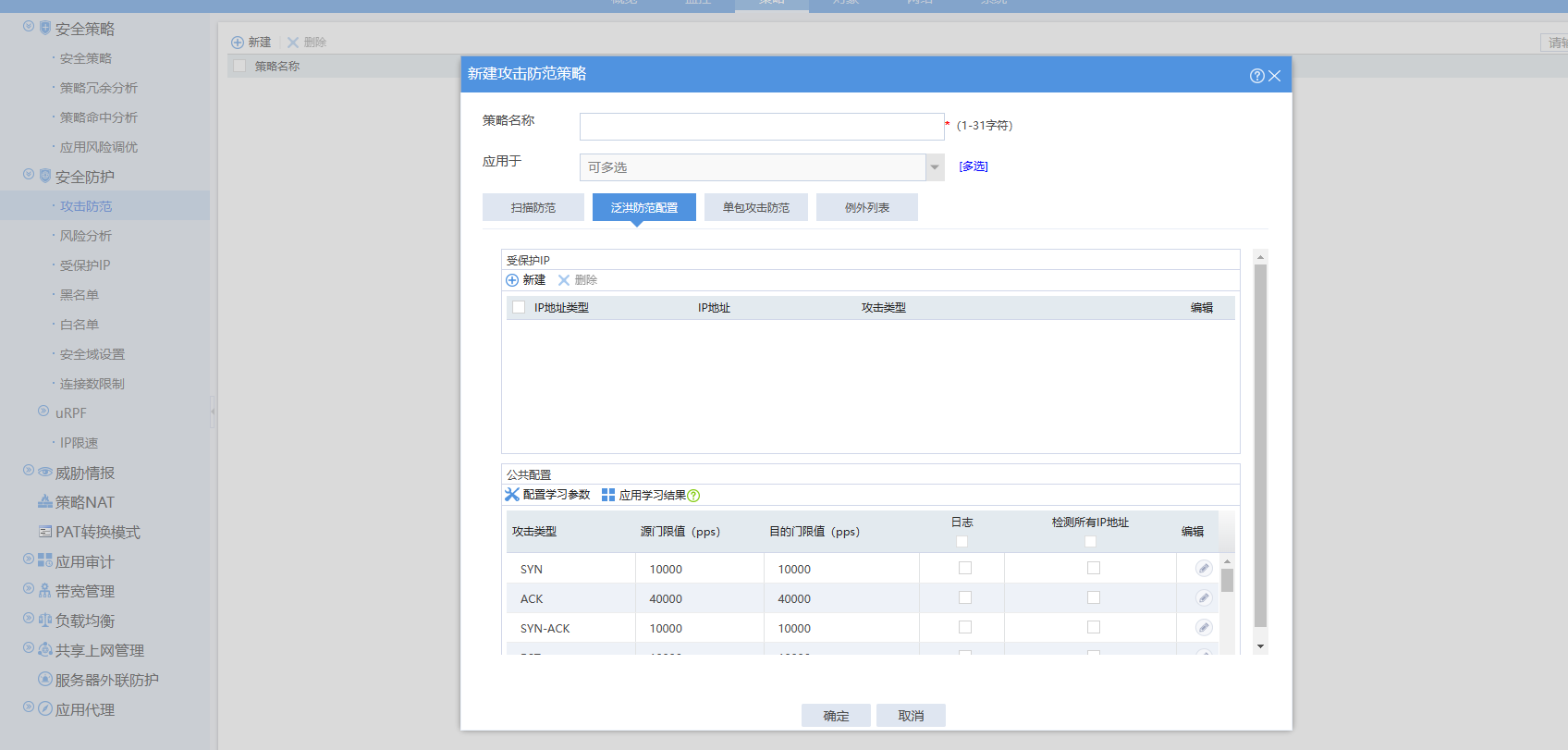Edit the ACK row with pencil icon
Image resolution: width=1568 pixels, height=750 pixels.
click(x=1204, y=597)
